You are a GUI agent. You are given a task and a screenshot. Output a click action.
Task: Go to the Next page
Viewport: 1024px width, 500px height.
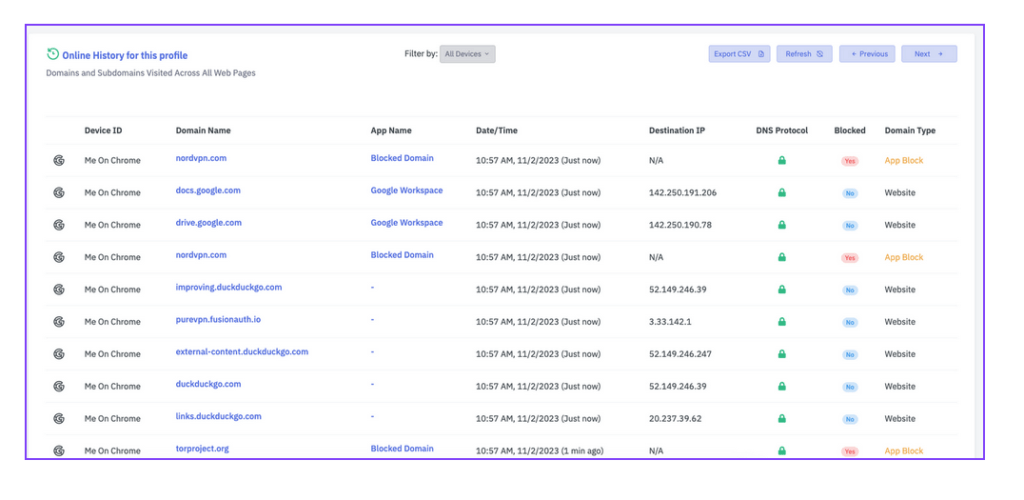coord(928,54)
